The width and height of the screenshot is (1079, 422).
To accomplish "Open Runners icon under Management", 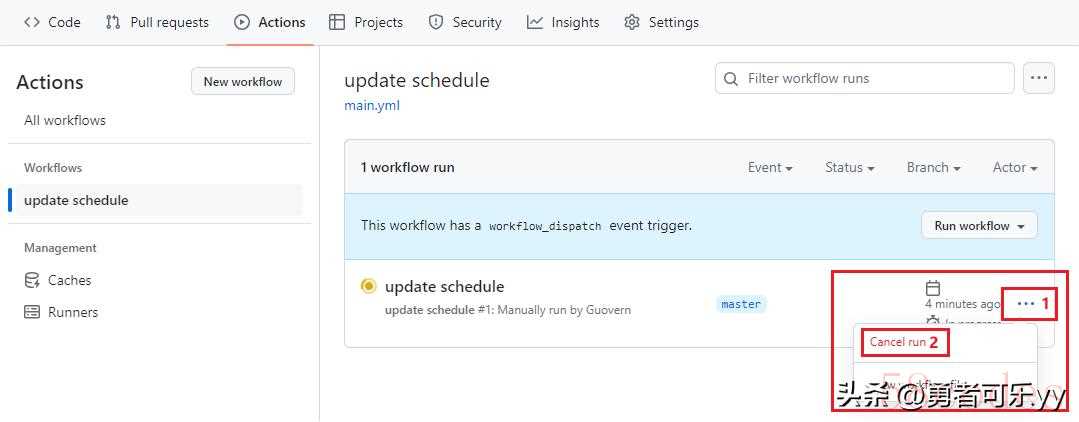I will (32, 312).
